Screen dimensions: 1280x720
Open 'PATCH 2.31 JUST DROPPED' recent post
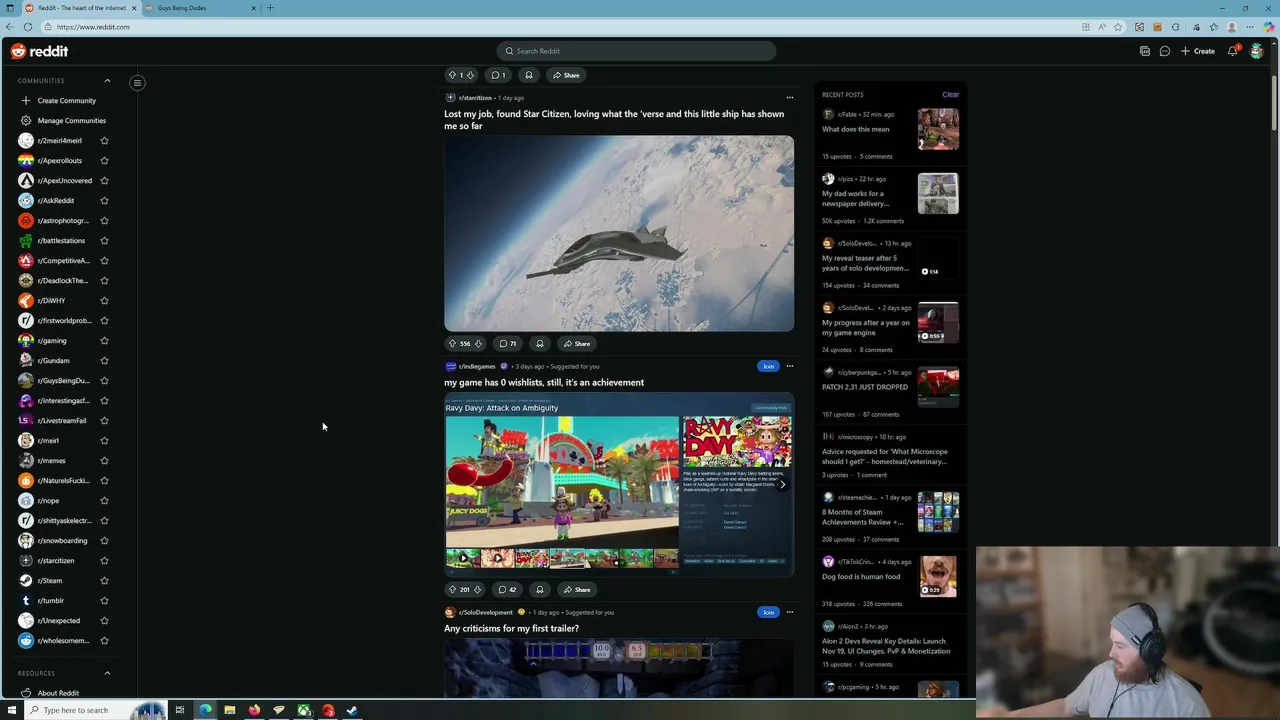[x=865, y=387]
